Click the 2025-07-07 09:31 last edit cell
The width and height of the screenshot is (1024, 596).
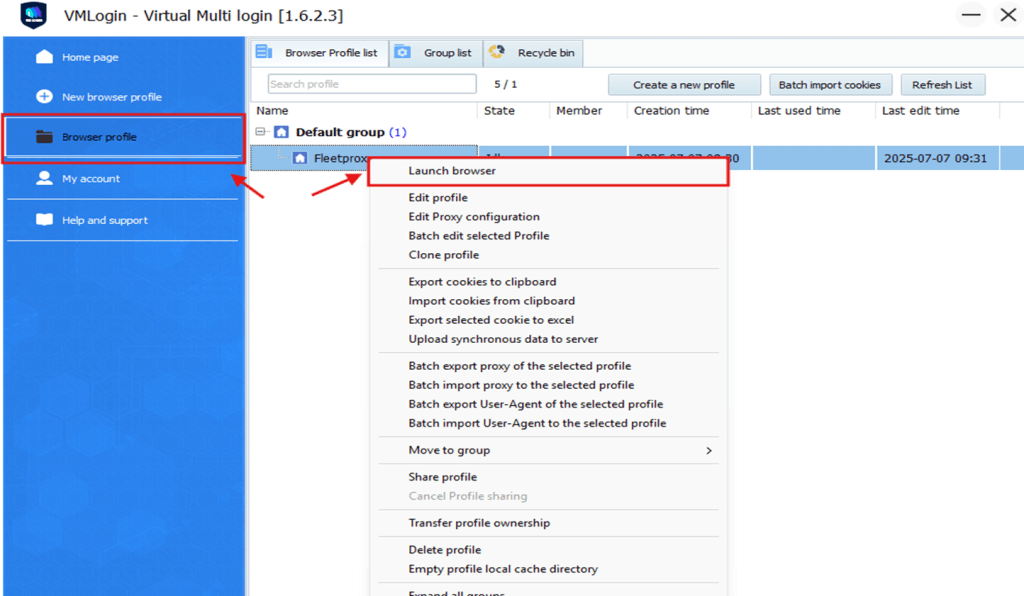tap(935, 159)
